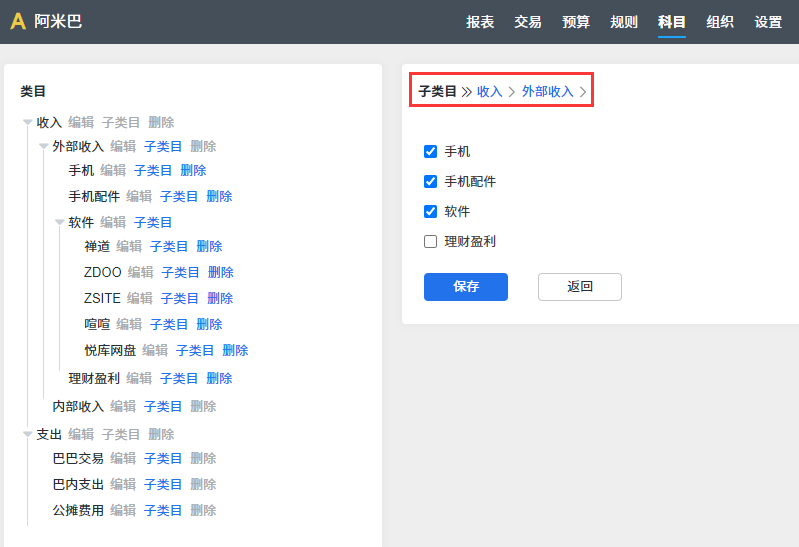
Task: Open 子类目 for 内部收入
Action: (163, 407)
